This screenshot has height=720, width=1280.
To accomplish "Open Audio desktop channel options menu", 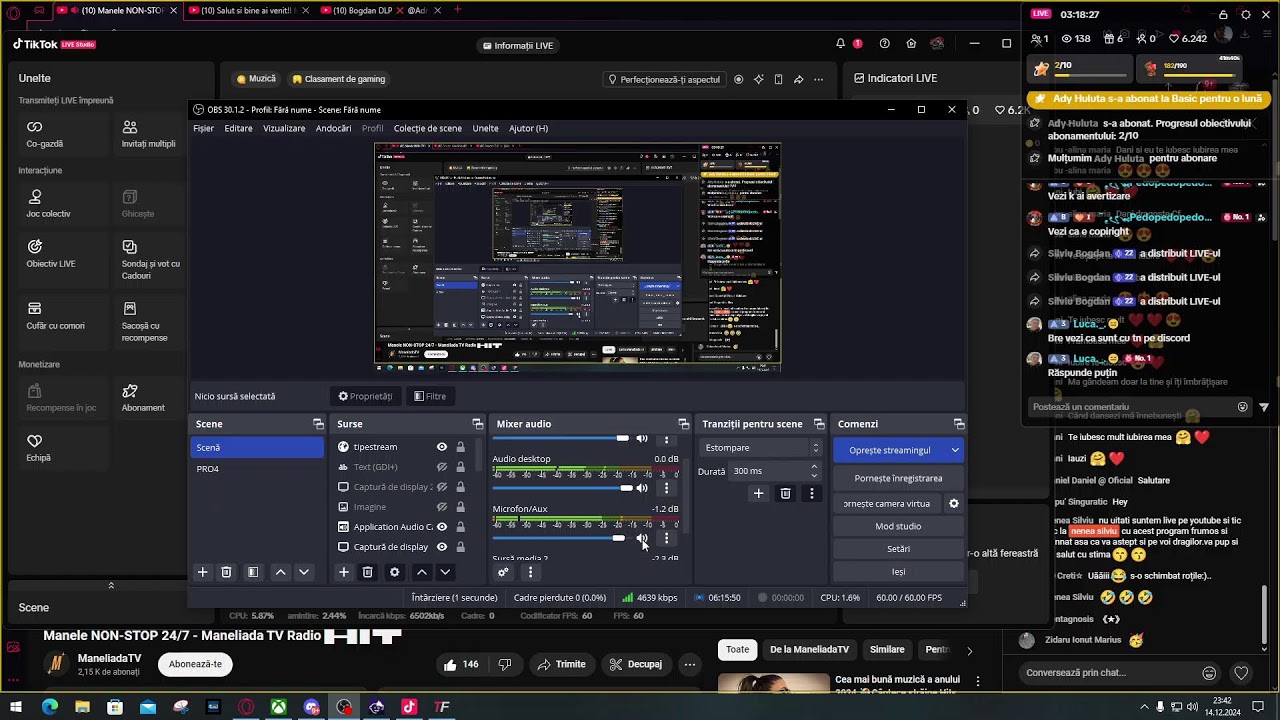I will [x=667, y=488].
